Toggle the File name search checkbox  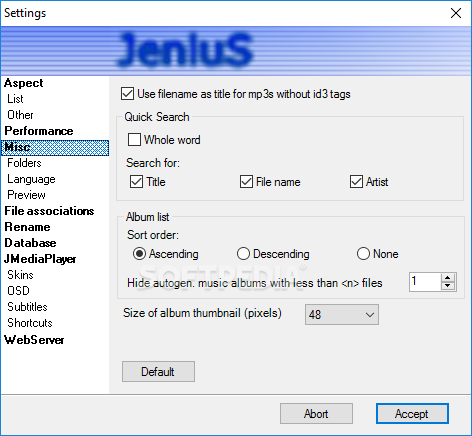(x=246, y=182)
